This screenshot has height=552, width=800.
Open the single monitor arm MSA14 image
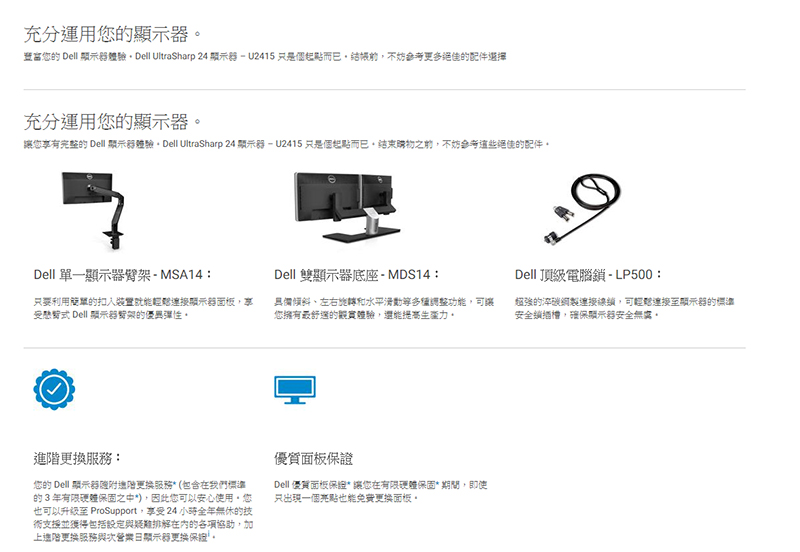(93, 211)
